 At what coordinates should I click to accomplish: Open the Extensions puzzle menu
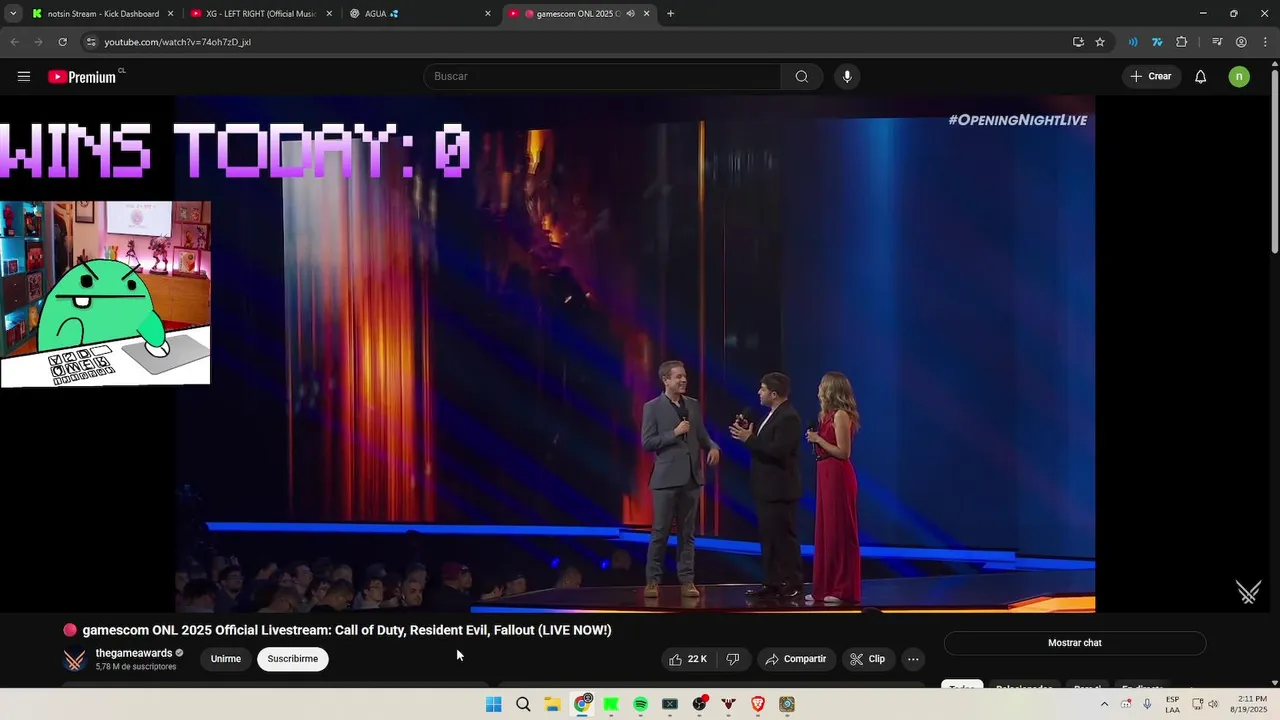(x=1181, y=42)
